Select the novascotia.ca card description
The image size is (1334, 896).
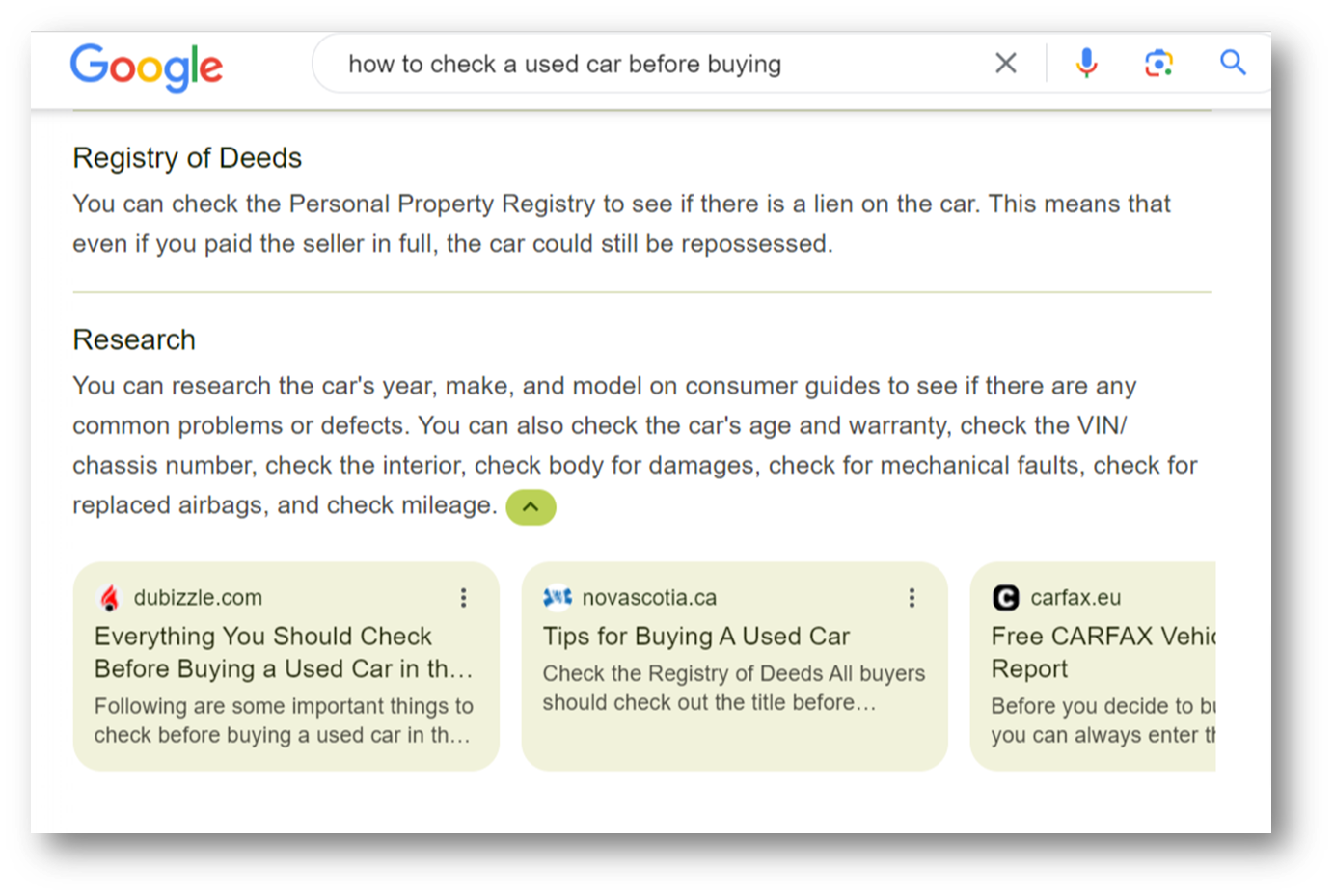pos(733,688)
